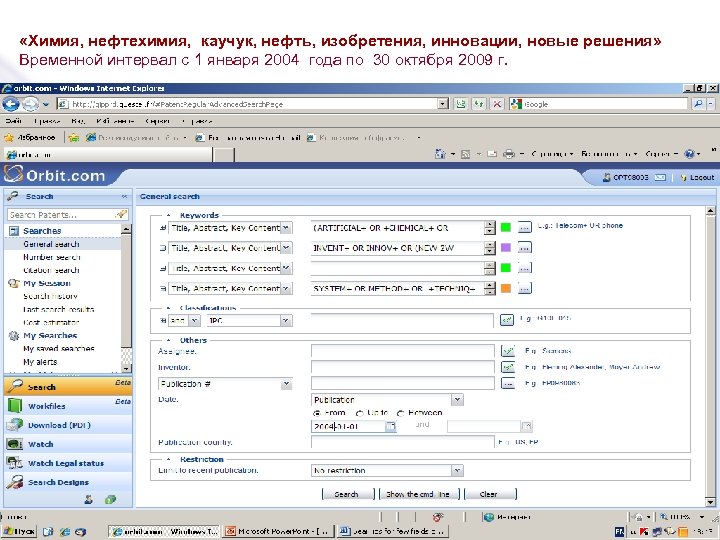Open the Assignee lookup icon
The width and height of the screenshot is (720, 540).
(x=508, y=351)
